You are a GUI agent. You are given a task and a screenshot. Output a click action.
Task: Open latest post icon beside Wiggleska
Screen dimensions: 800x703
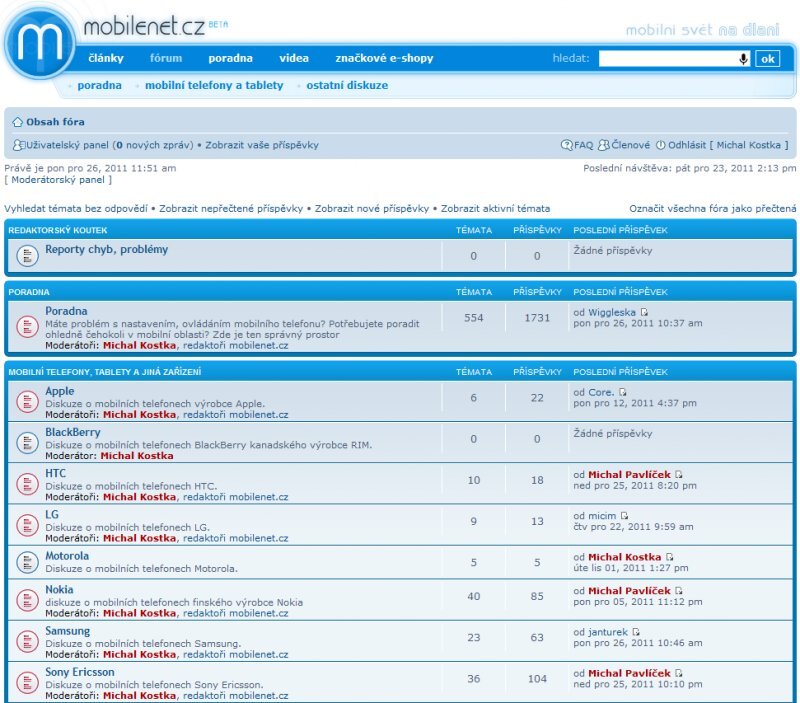click(x=644, y=313)
